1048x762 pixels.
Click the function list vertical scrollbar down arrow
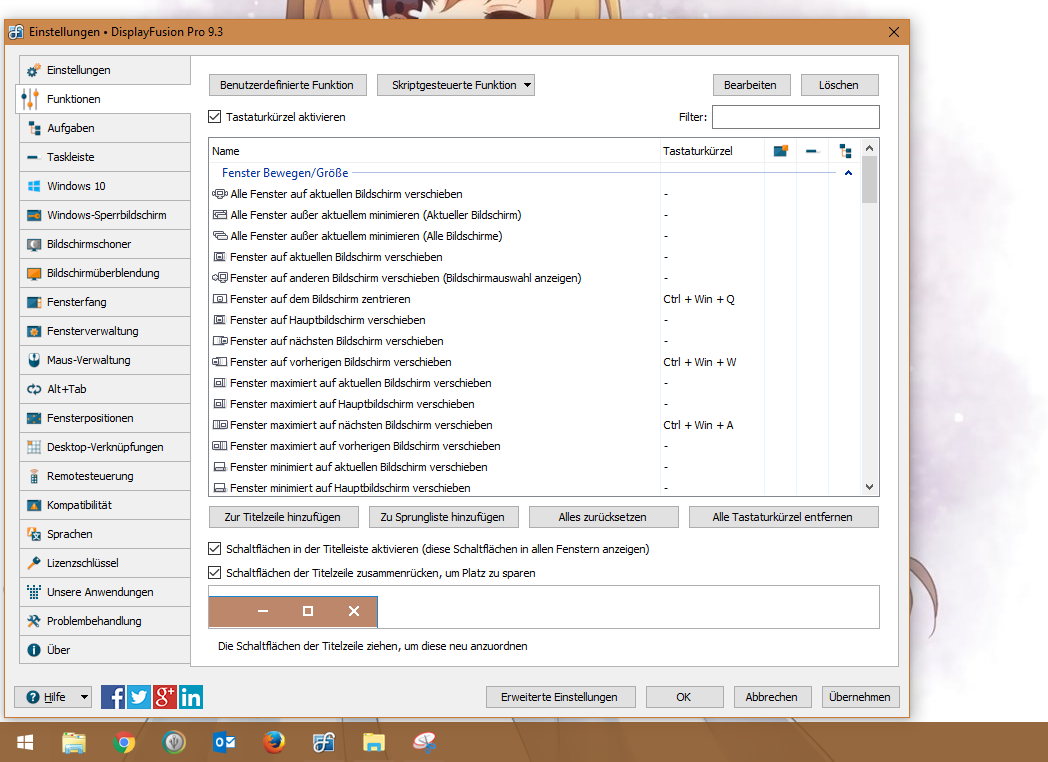(869, 486)
